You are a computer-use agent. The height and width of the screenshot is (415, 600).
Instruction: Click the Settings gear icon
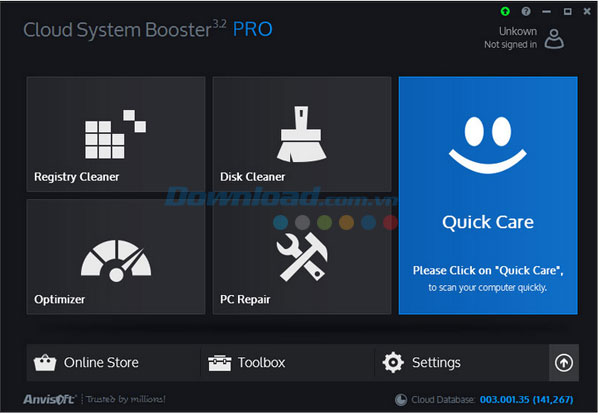[393, 363]
